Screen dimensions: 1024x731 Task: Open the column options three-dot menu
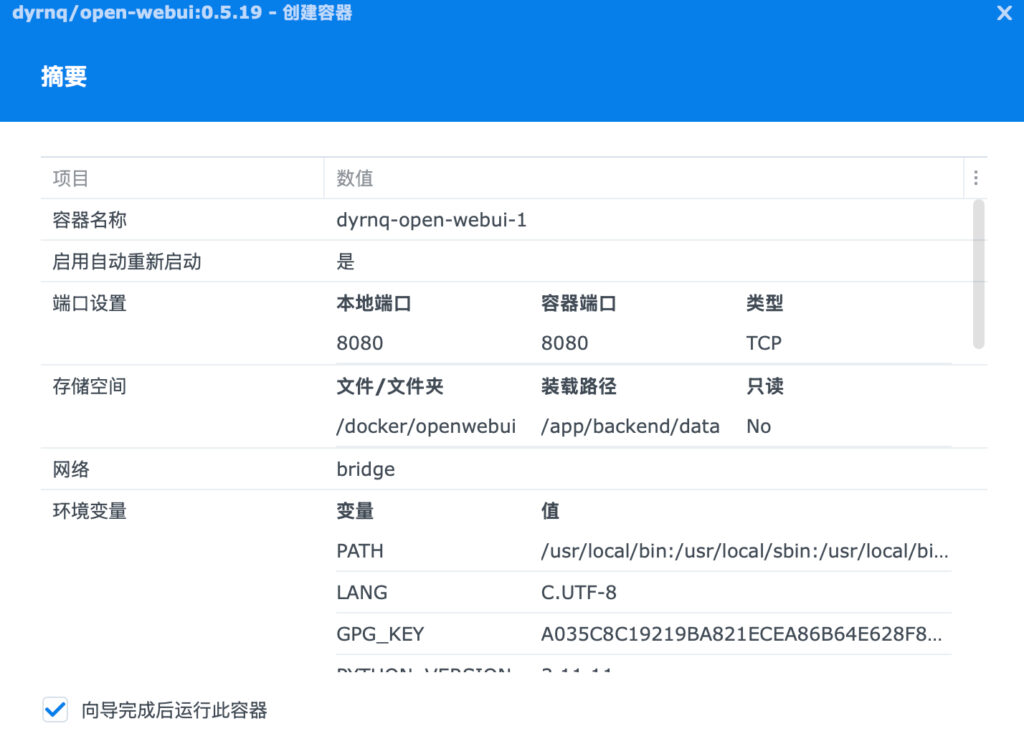976,178
